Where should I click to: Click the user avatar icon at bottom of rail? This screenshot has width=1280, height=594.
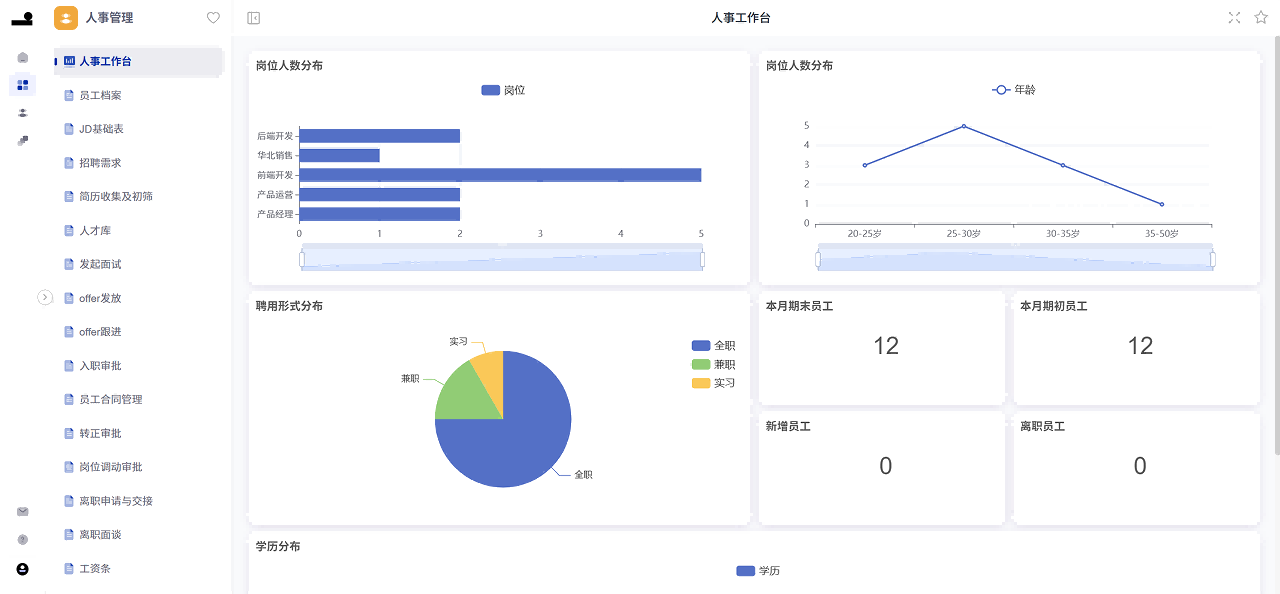pyautogui.click(x=22, y=569)
